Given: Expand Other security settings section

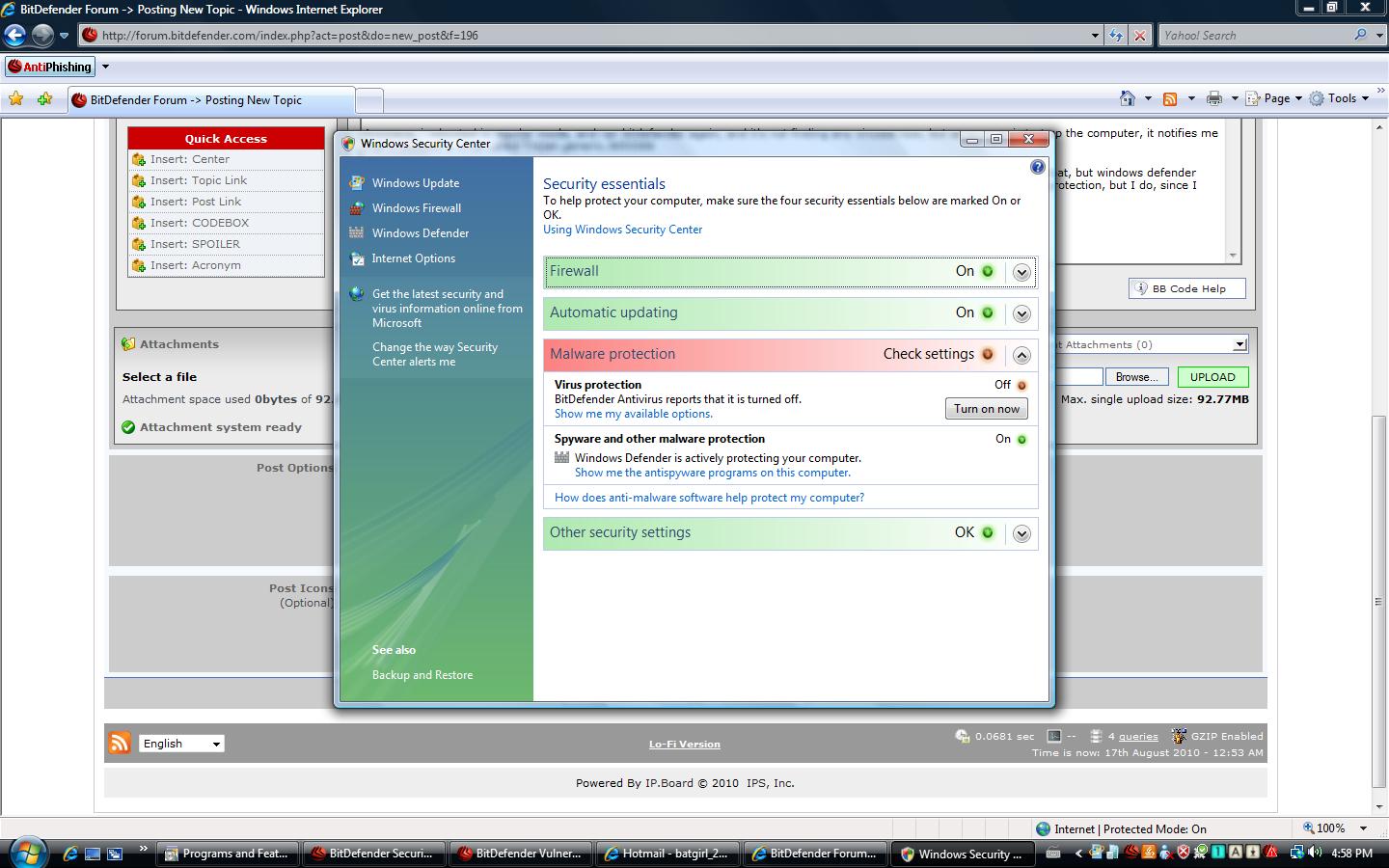Looking at the screenshot, I should [1021, 533].
